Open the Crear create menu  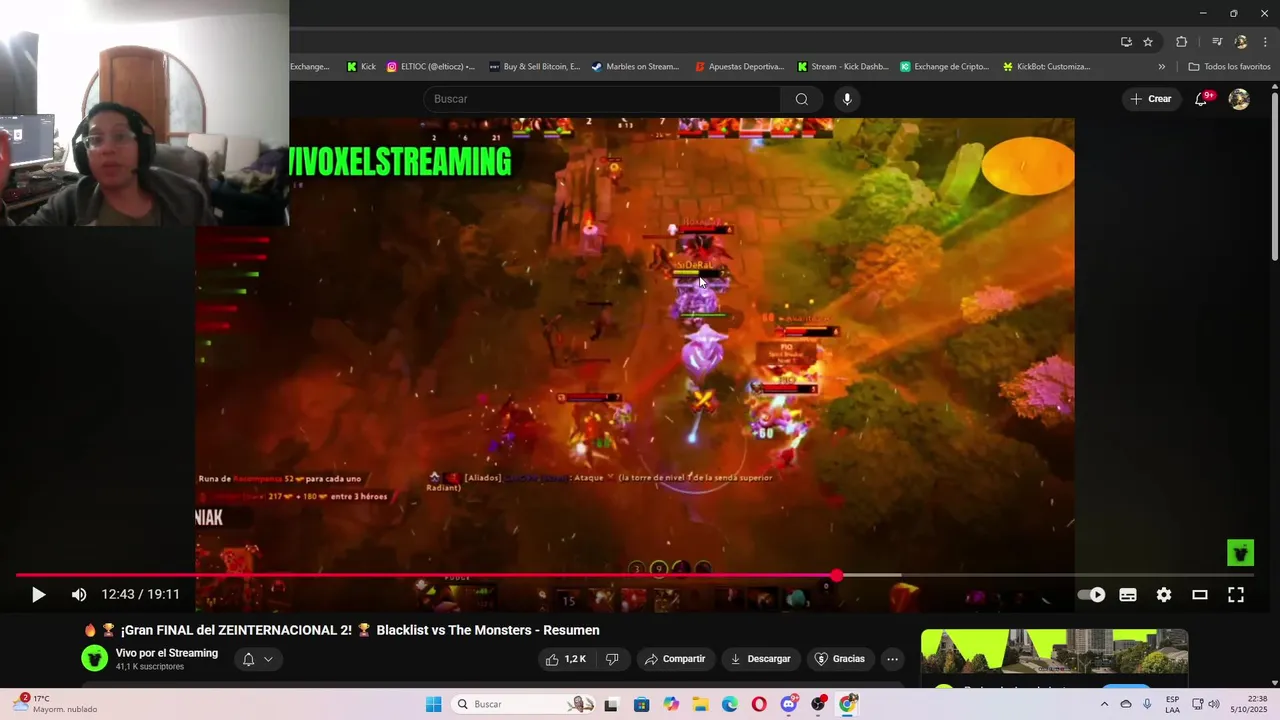pos(1150,99)
